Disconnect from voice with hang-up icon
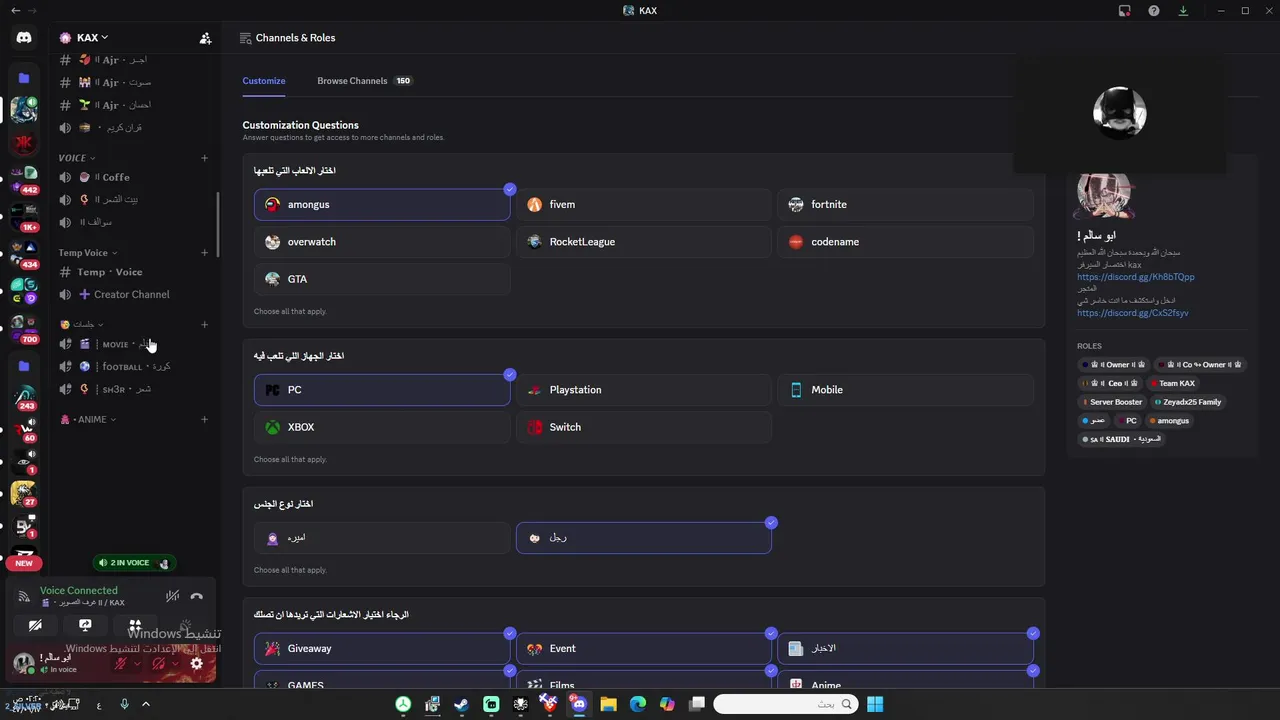 pyautogui.click(x=197, y=597)
